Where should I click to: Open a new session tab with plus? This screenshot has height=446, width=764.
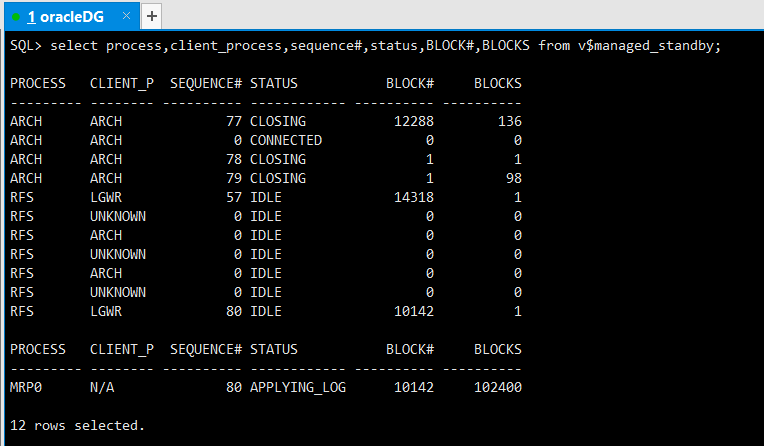click(x=152, y=16)
